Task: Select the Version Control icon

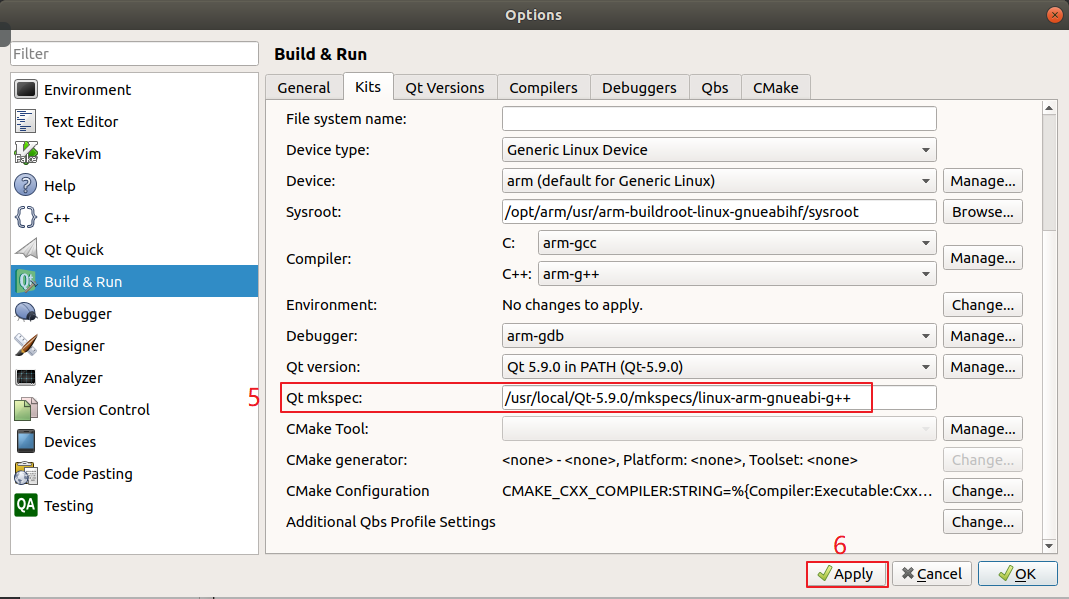Action: [26, 410]
